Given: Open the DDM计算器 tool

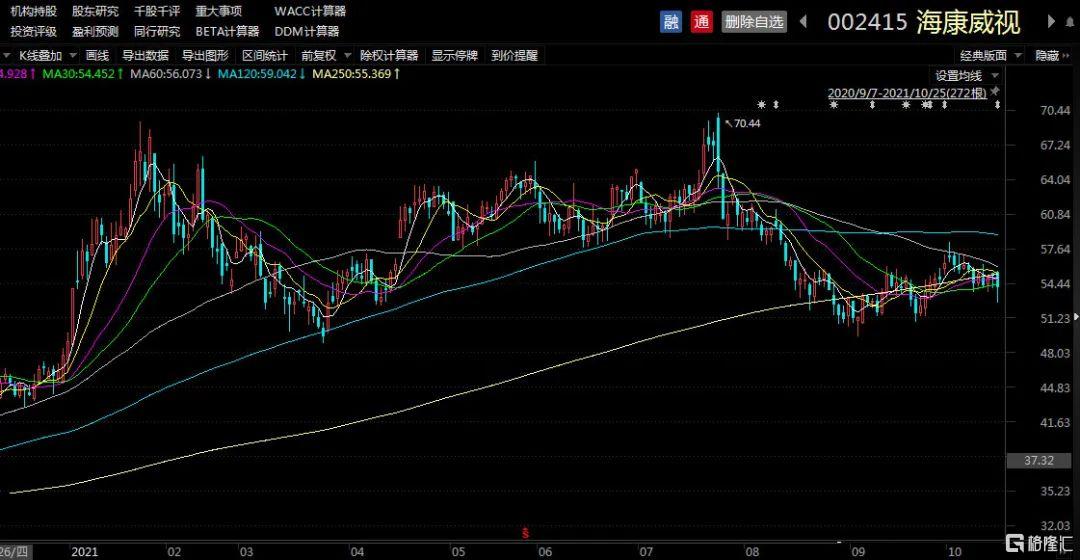Looking at the screenshot, I should (x=307, y=32).
